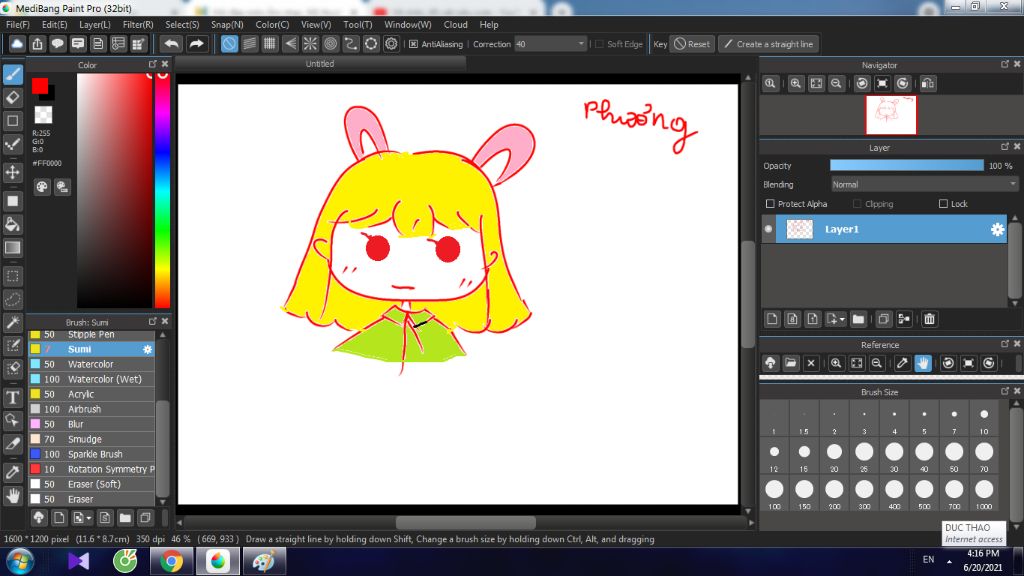Open Layer1 settings gear

(x=997, y=229)
